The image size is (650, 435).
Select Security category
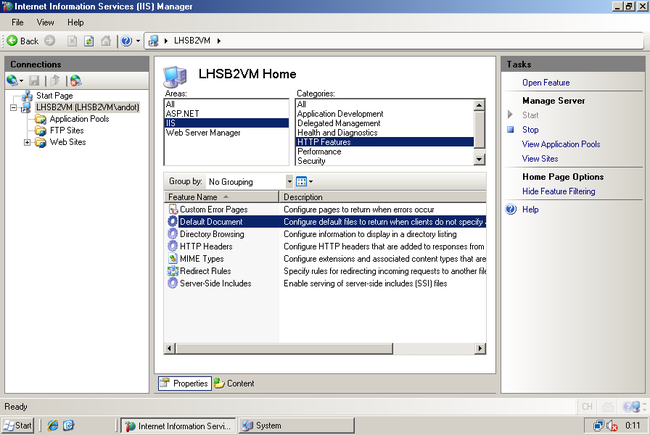coord(385,161)
